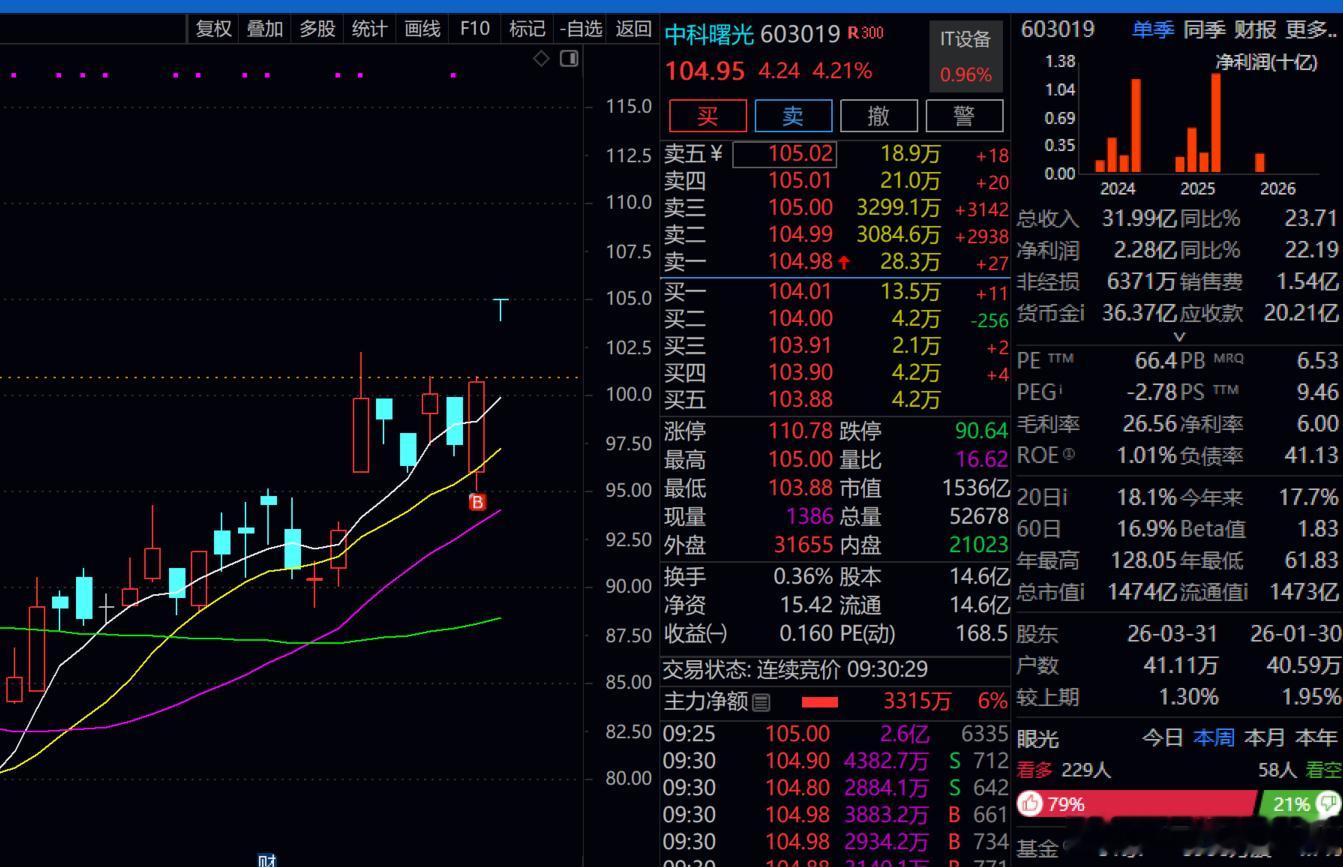The width and height of the screenshot is (1343, 867).
Task: Click the red 主力净额 flow bar
Action: (x=820, y=703)
